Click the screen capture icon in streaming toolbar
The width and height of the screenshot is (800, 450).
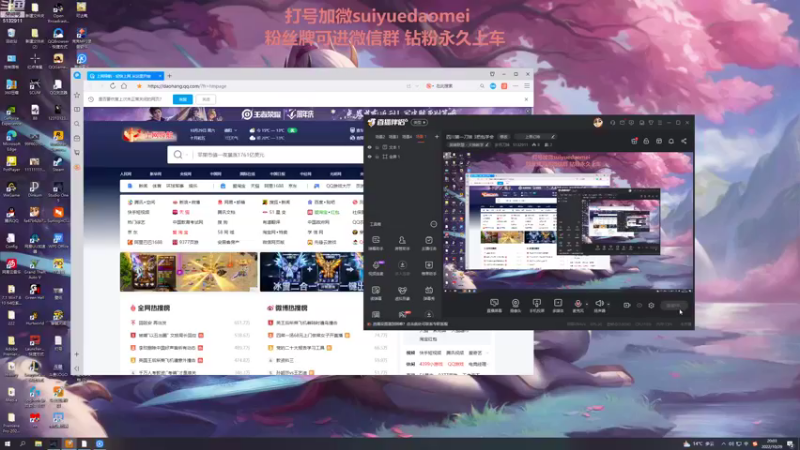[x=494, y=303]
